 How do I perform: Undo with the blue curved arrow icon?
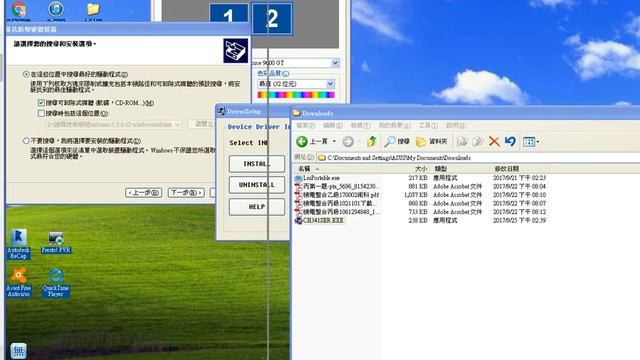pyautogui.click(x=510, y=142)
